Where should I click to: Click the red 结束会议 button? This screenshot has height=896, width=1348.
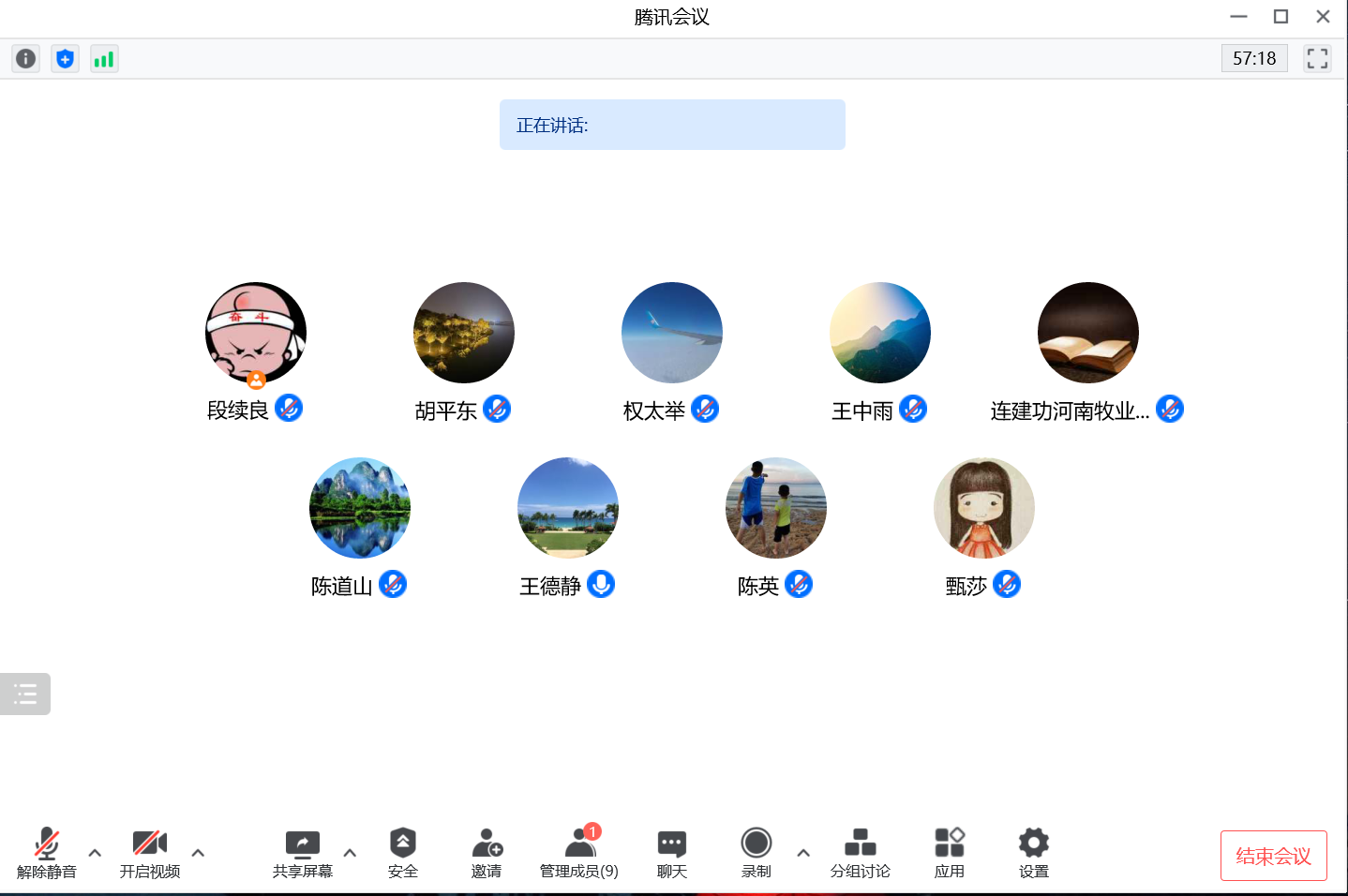(1273, 856)
